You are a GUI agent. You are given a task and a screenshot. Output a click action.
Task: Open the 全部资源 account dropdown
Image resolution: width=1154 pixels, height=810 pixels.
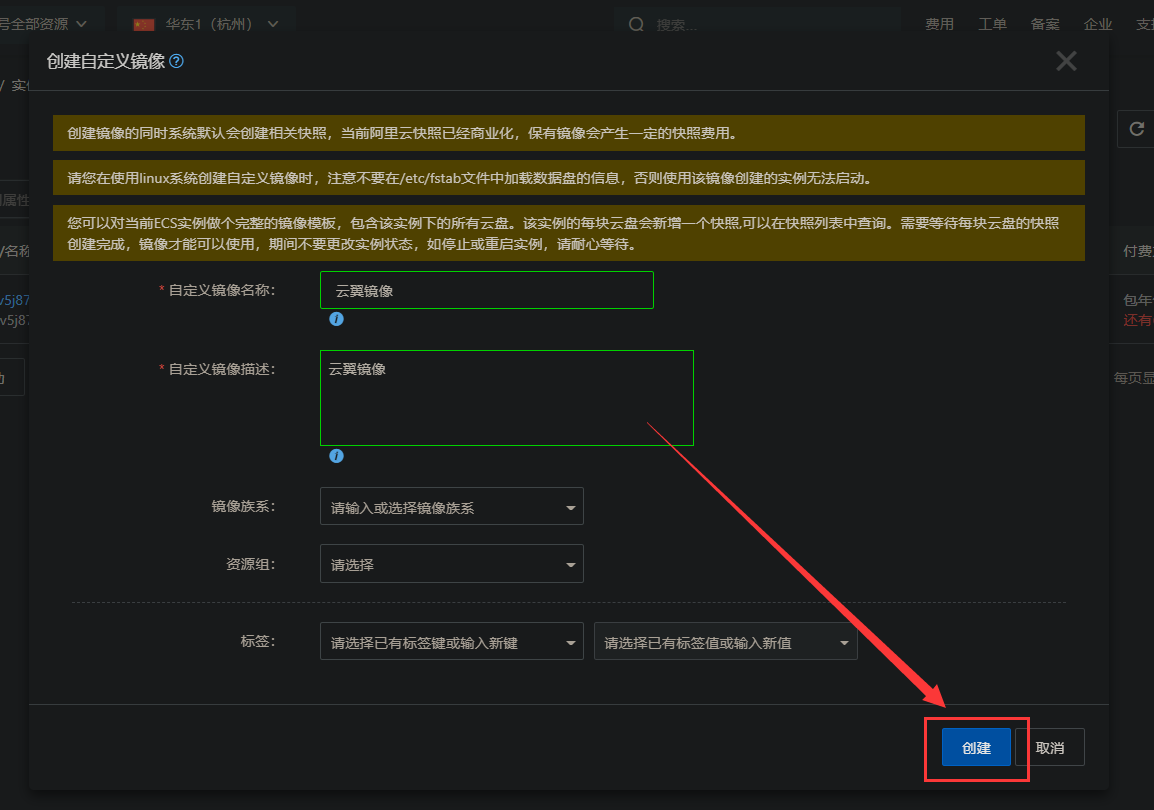tap(50, 23)
